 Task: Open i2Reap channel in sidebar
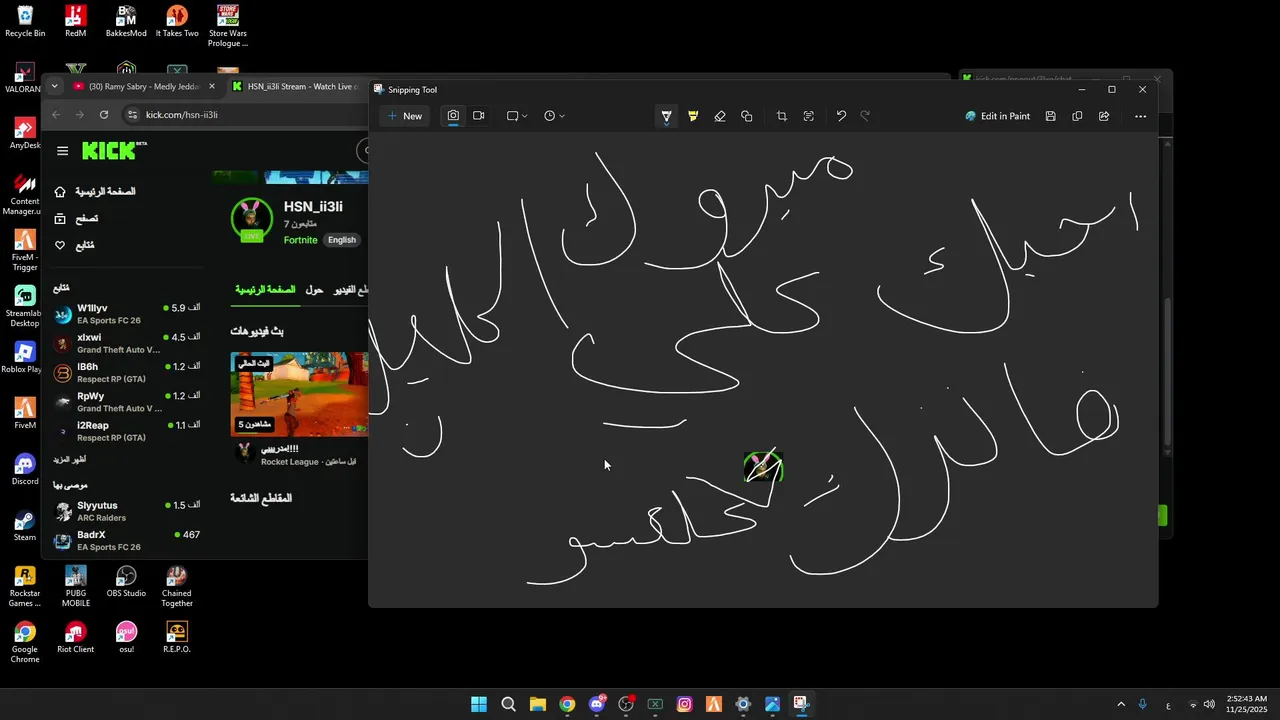[x=127, y=431]
